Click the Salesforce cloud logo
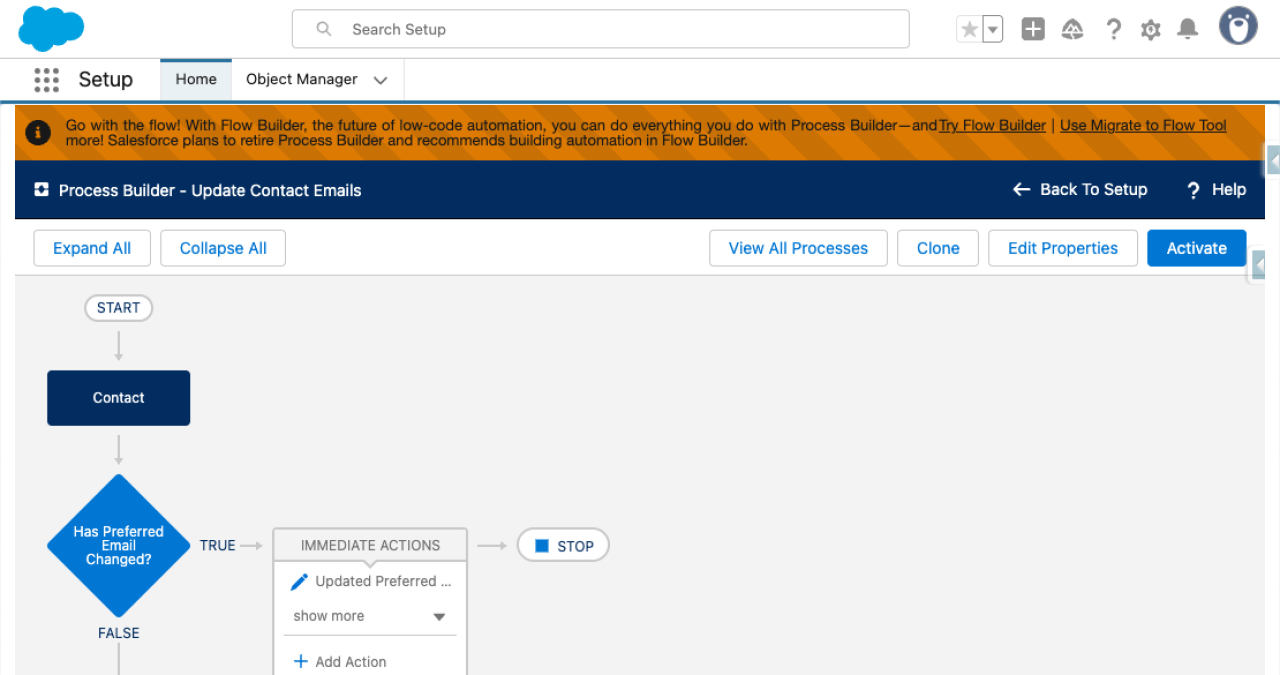The height and width of the screenshot is (675, 1280). 50,28
